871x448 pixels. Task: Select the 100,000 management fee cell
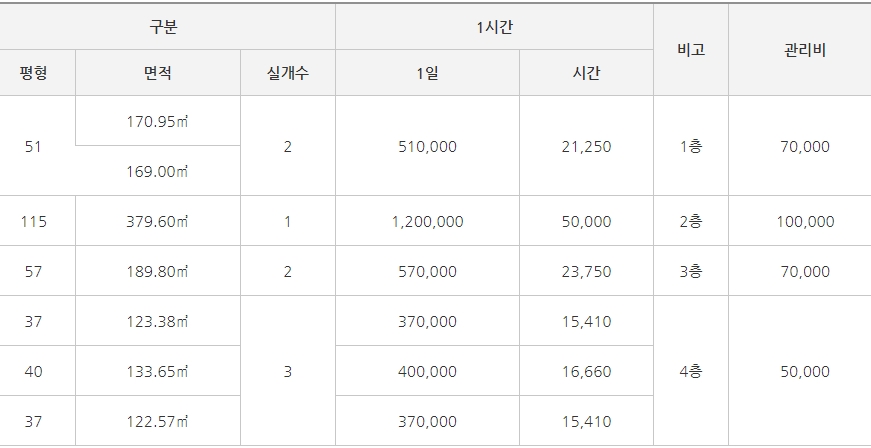804,221
